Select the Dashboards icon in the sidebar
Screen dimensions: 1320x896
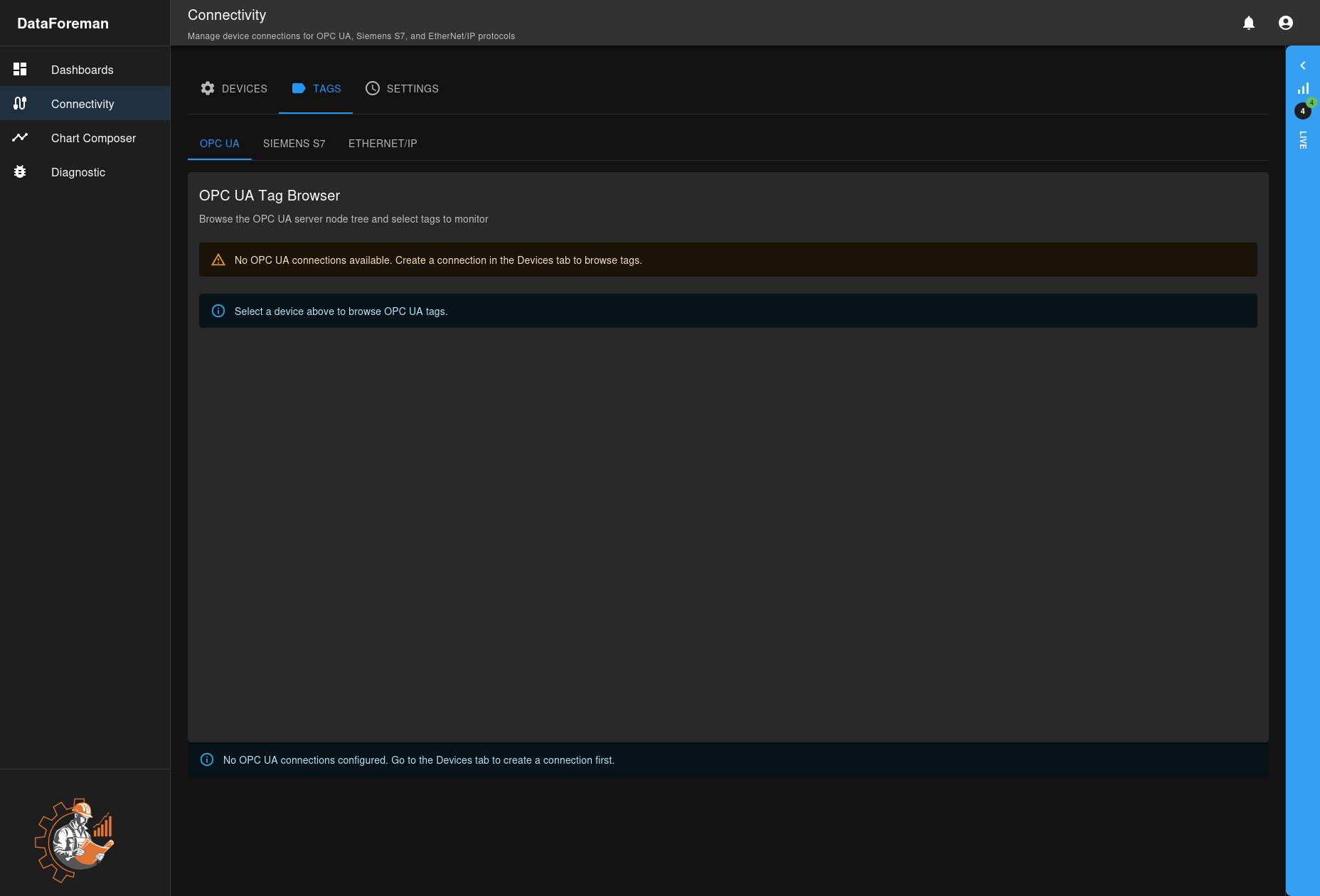pos(20,68)
